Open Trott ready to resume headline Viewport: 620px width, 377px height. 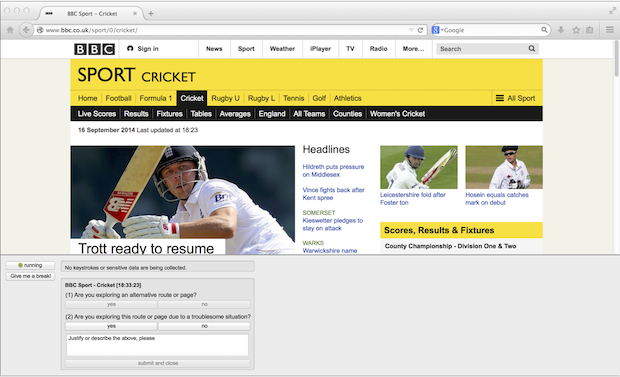(x=146, y=248)
